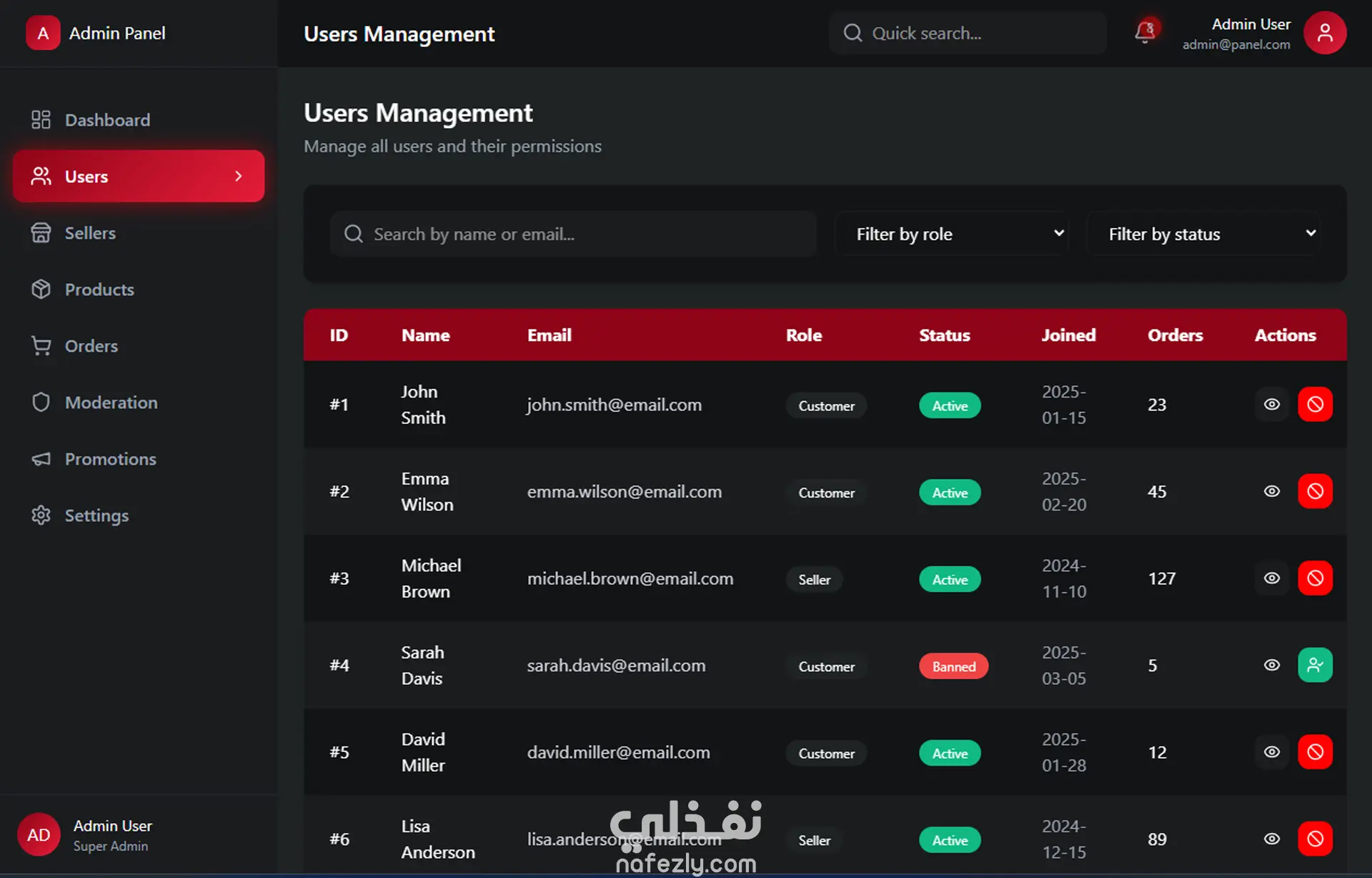Open the Filter by role dropdown
Image resolution: width=1372 pixels, height=878 pixels.
coord(951,234)
